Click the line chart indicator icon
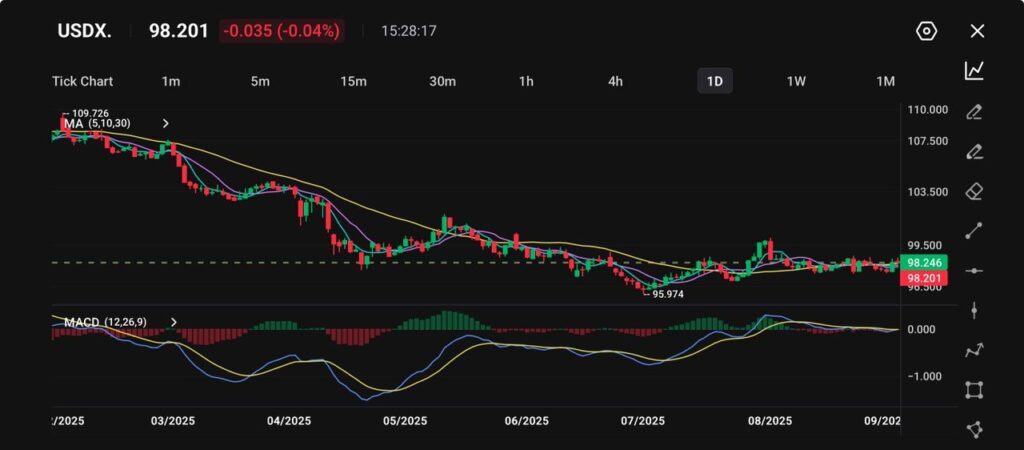This screenshot has width=1024, height=450. tap(974, 70)
